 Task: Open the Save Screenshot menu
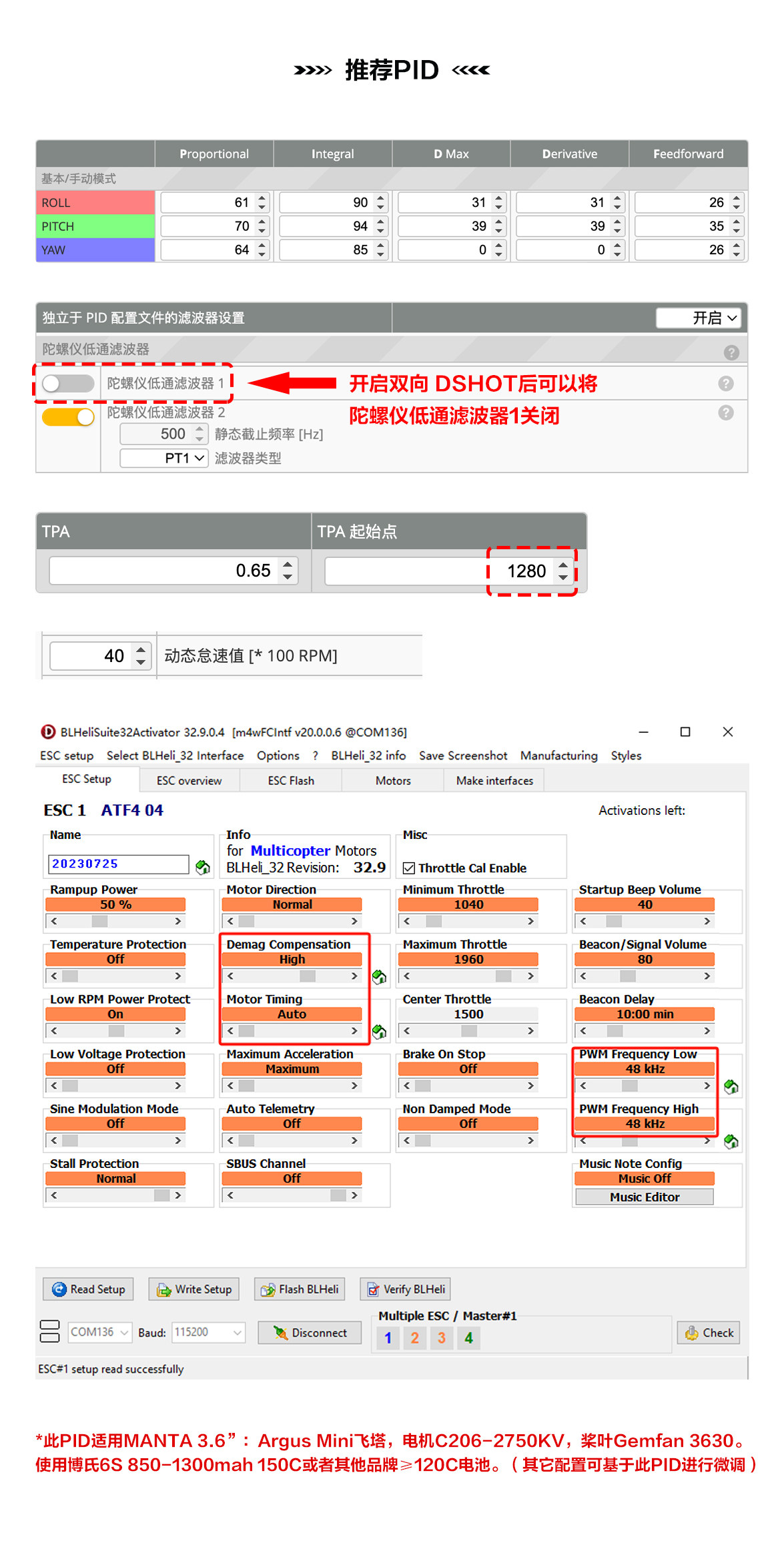[463, 755]
